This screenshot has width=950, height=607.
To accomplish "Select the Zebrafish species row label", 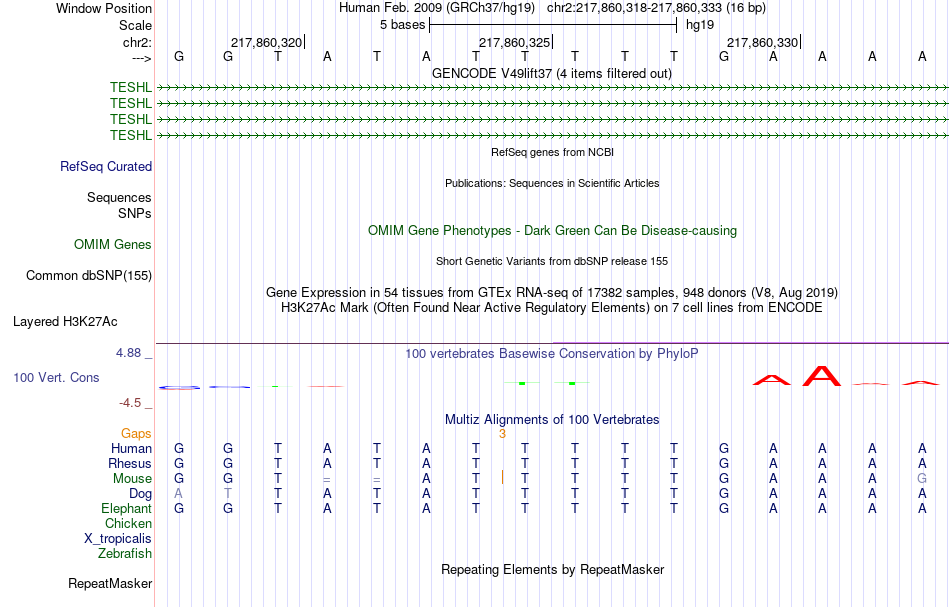I will (125, 553).
